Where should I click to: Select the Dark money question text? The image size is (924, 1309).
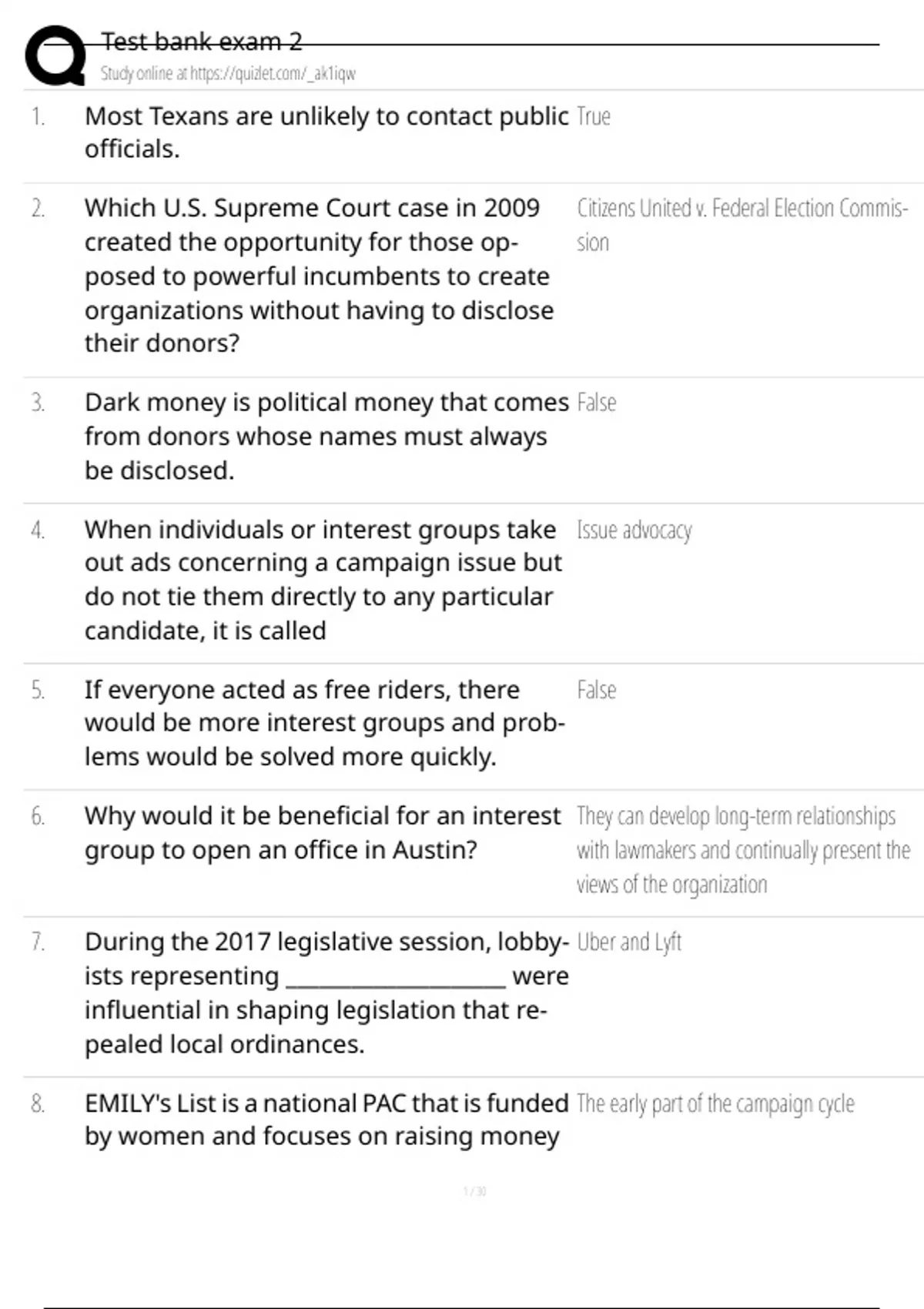[326, 436]
